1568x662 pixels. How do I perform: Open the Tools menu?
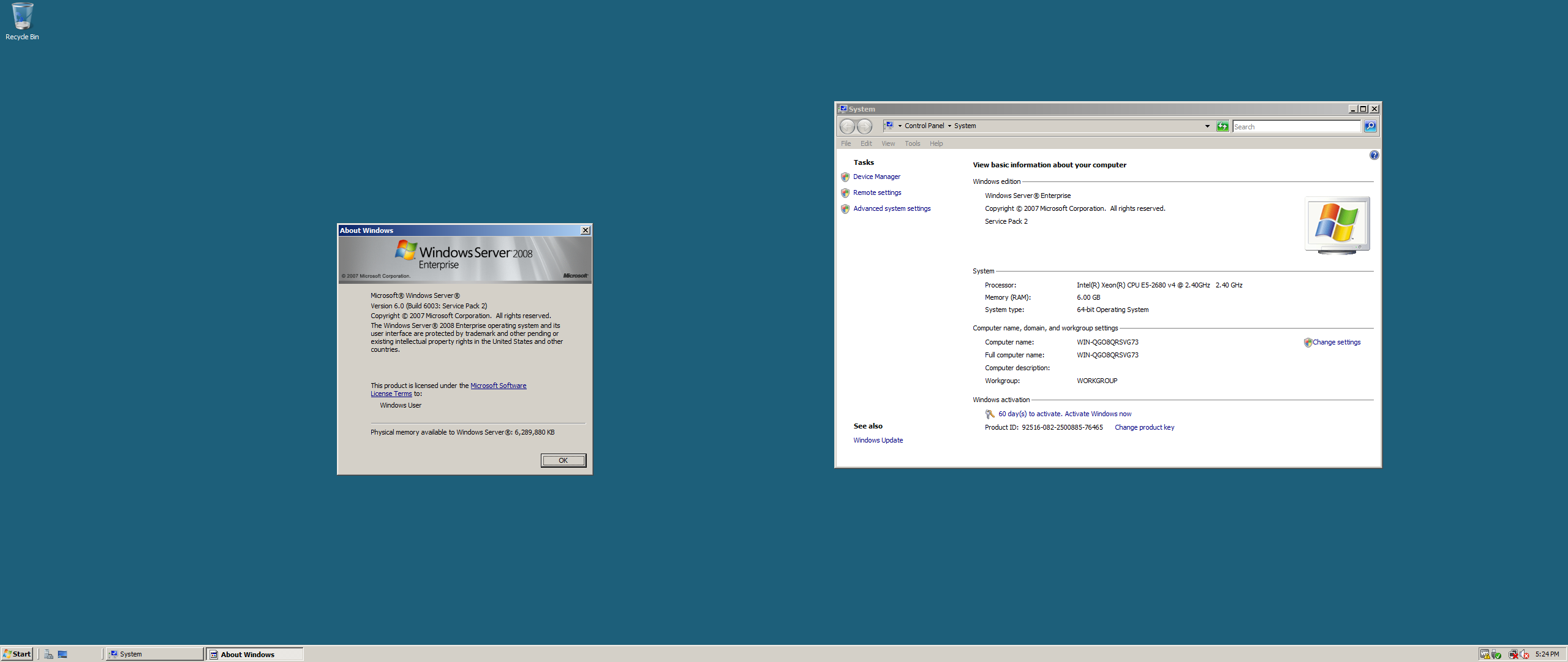tap(913, 143)
